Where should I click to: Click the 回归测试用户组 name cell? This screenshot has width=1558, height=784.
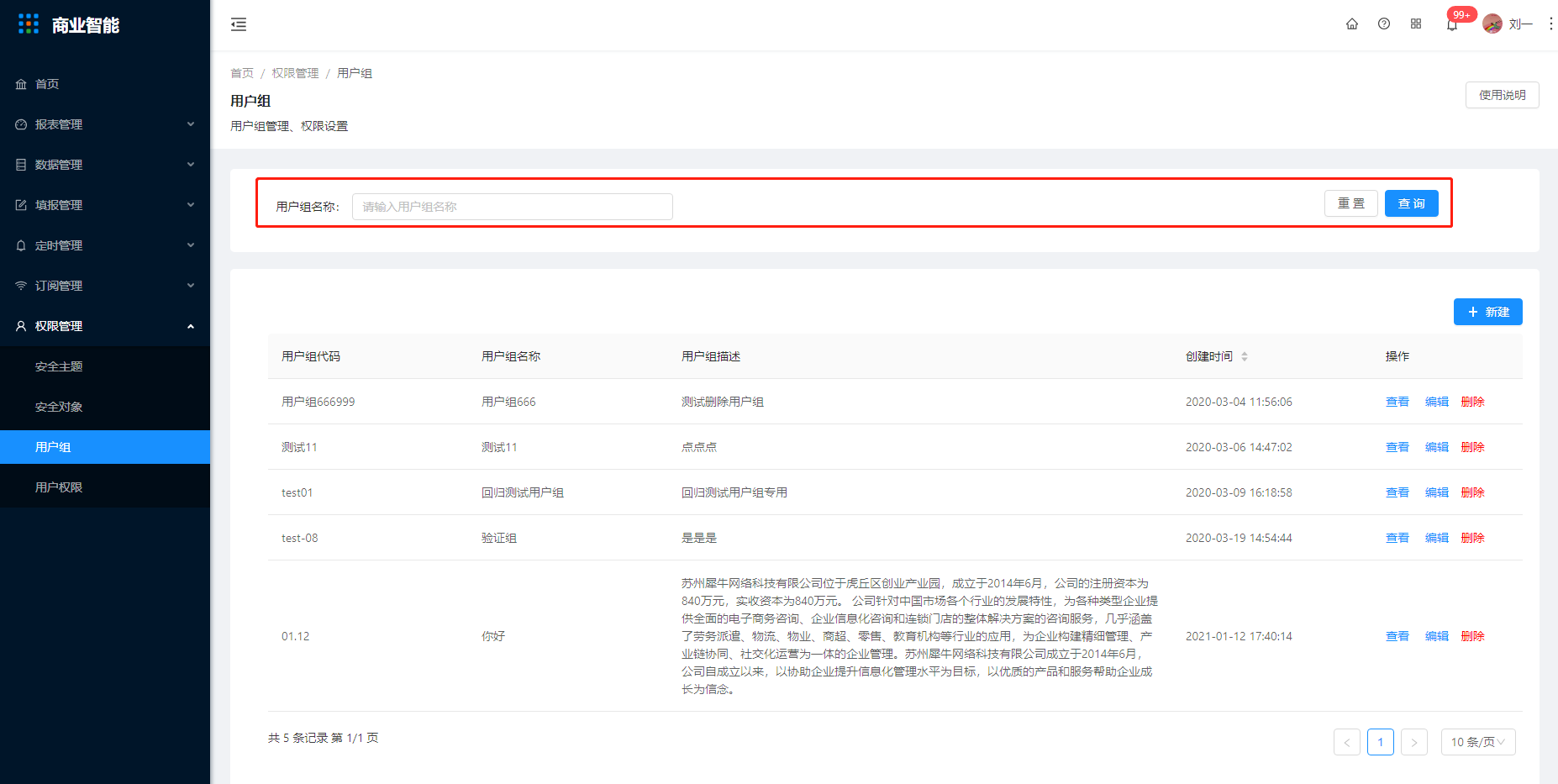[523, 492]
